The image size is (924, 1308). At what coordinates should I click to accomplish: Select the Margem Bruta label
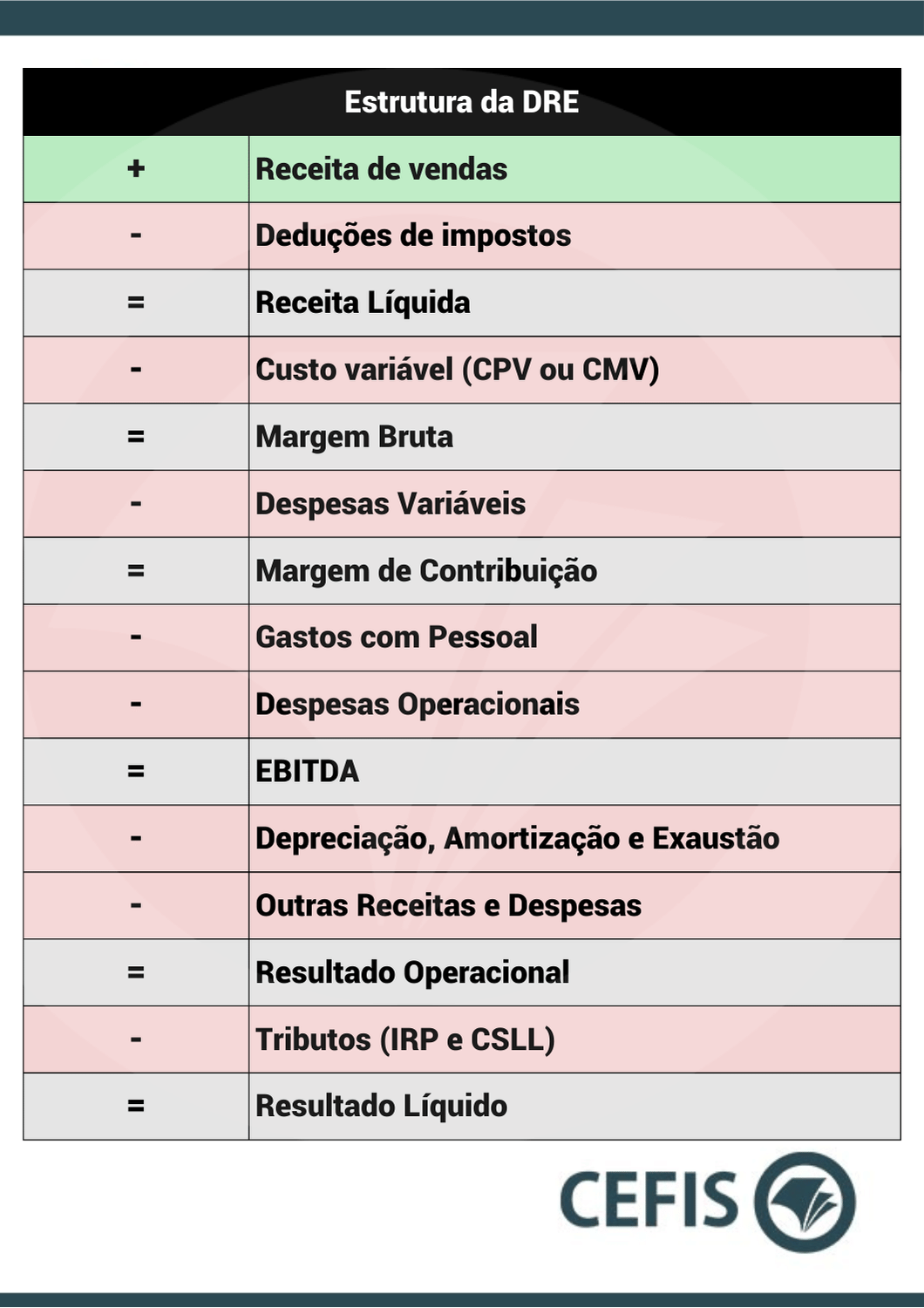354,437
